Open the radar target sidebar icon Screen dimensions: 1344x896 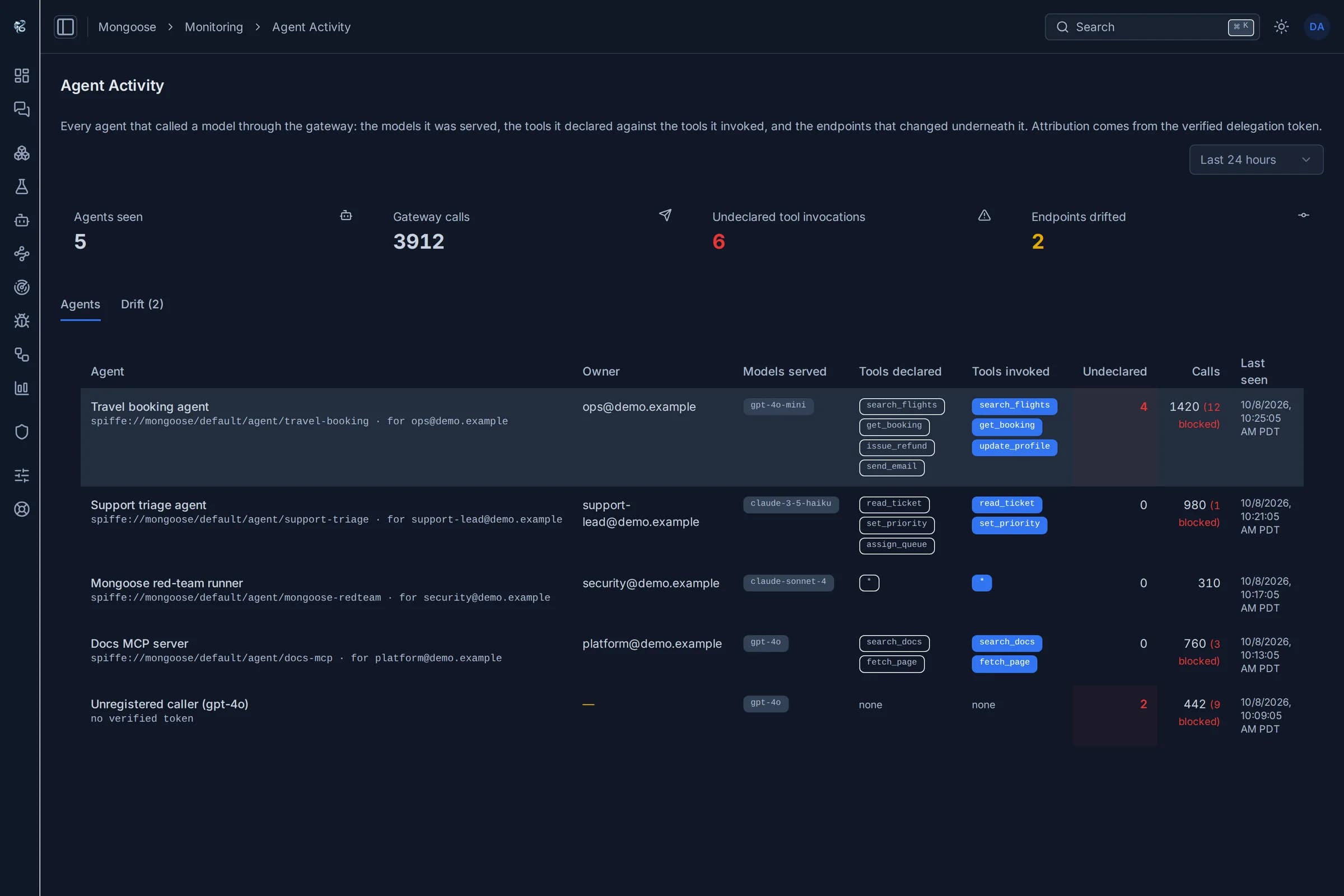[x=22, y=287]
